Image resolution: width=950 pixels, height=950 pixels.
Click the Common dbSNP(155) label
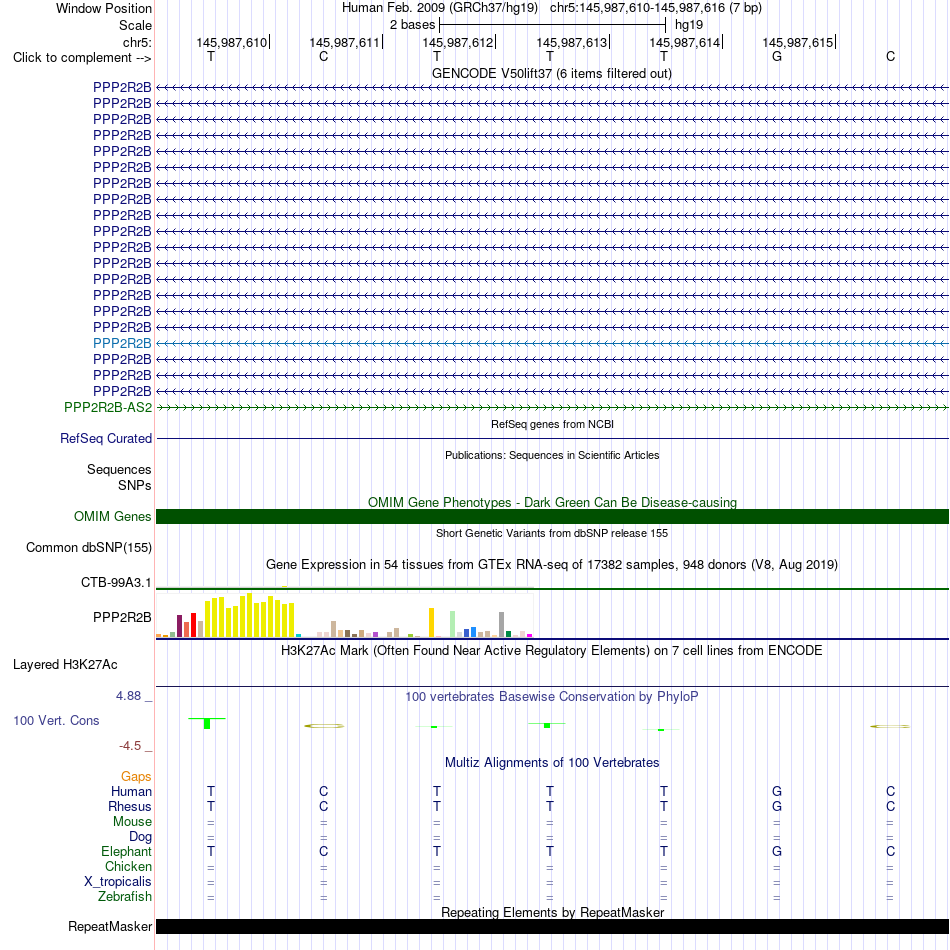[88, 548]
